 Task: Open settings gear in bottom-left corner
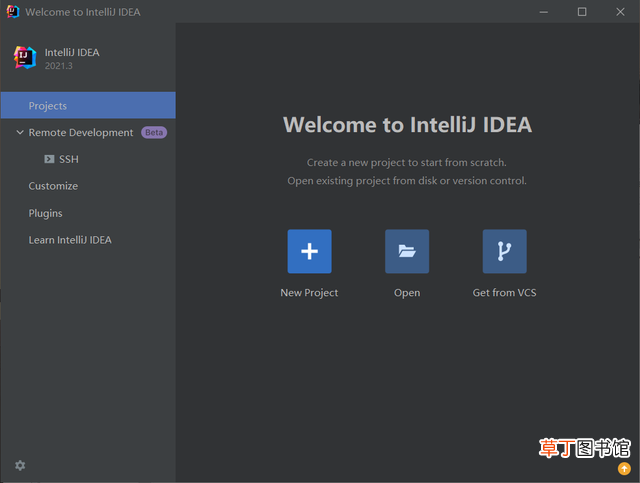coord(20,465)
